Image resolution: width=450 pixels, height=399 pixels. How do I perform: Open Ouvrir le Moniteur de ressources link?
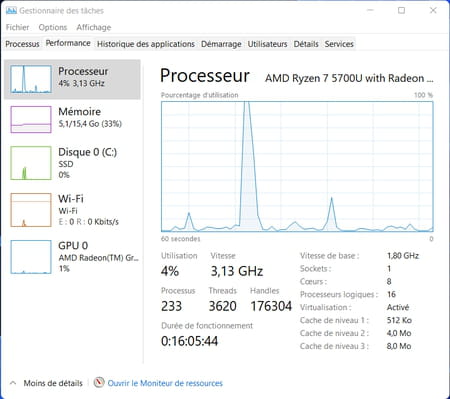(165, 383)
